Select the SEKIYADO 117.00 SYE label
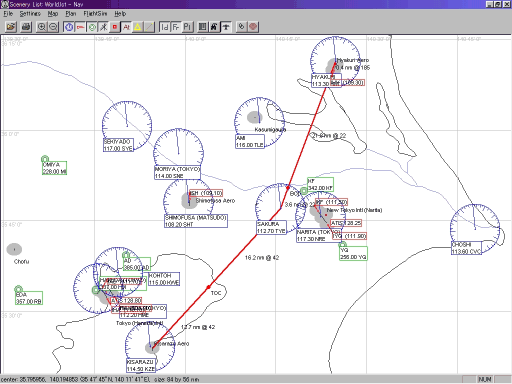This screenshot has width=512, height=384. coord(118,145)
